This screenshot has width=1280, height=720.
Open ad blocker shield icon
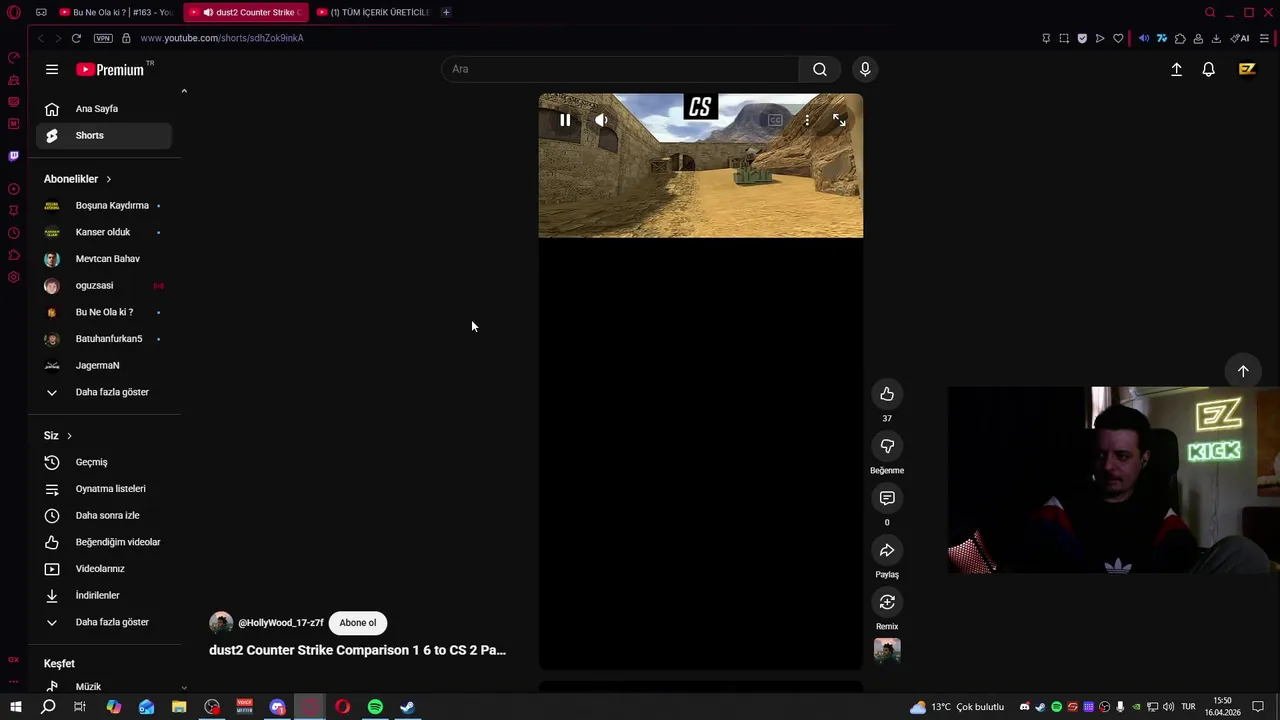tap(1082, 38)
